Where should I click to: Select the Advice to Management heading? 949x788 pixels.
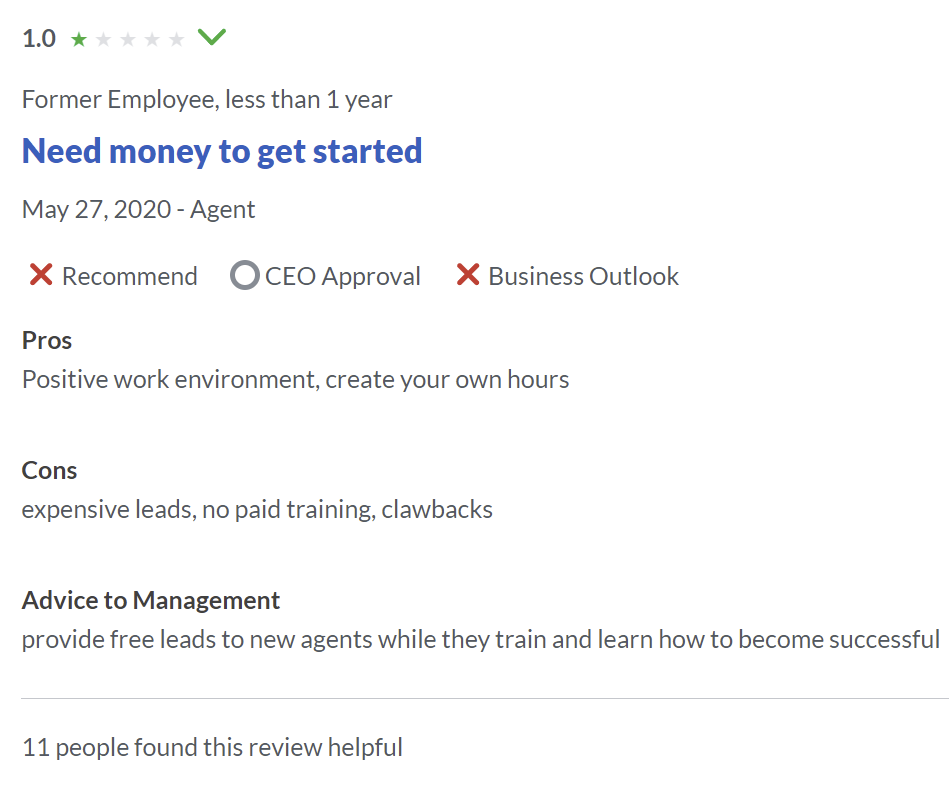pyautogui.click(x=151, y=600)
